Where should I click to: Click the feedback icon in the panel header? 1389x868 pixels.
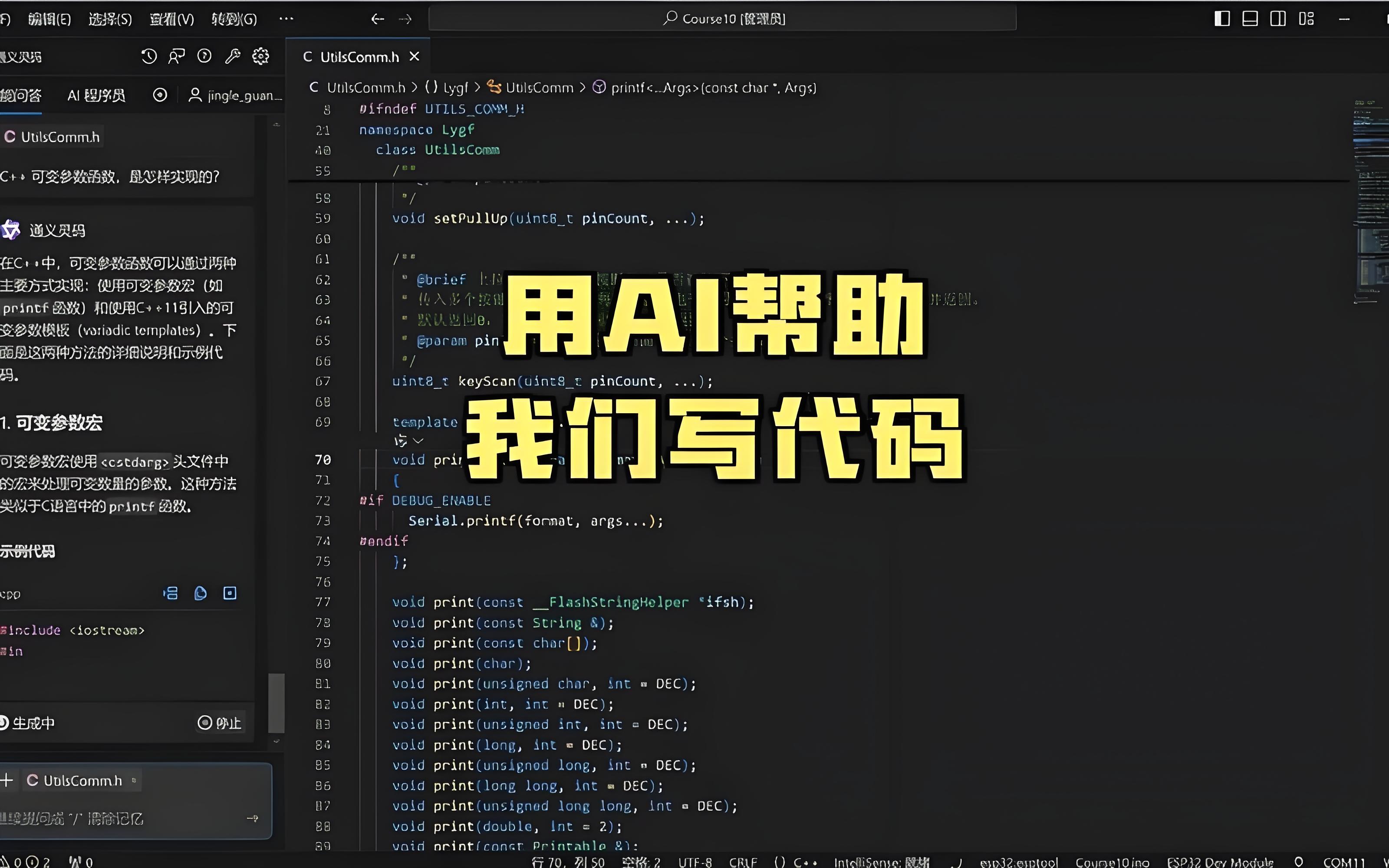click(x=176, y=56)
